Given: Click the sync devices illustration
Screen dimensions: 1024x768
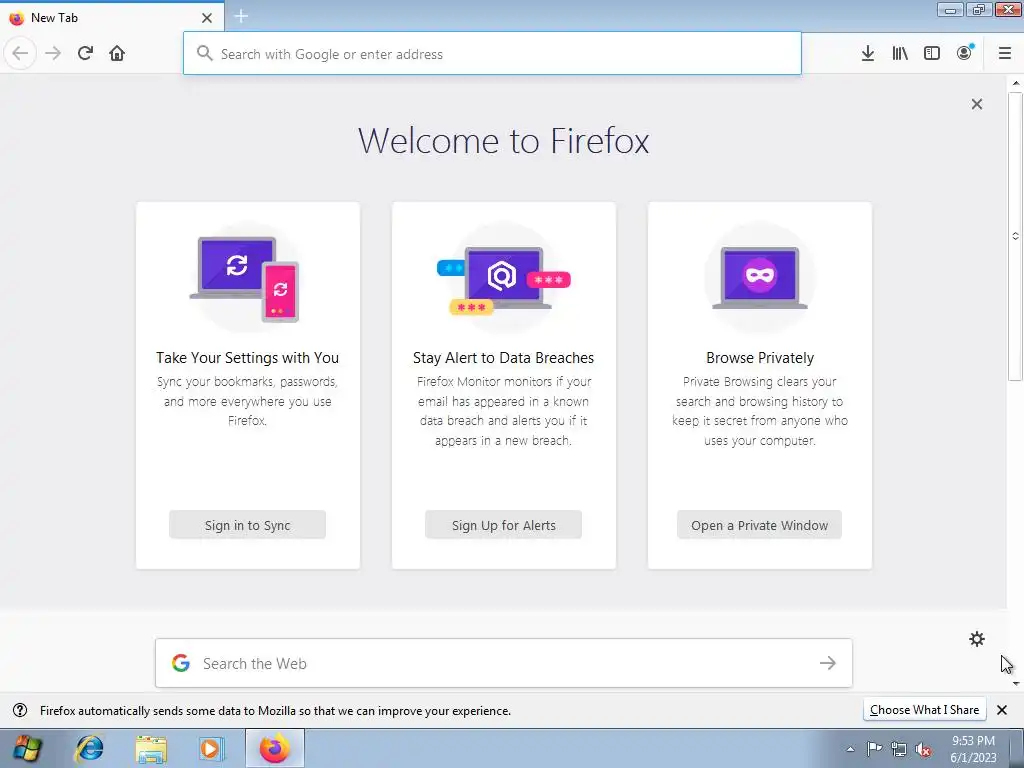Looking at the screenshot, I should tap(246, 278).
